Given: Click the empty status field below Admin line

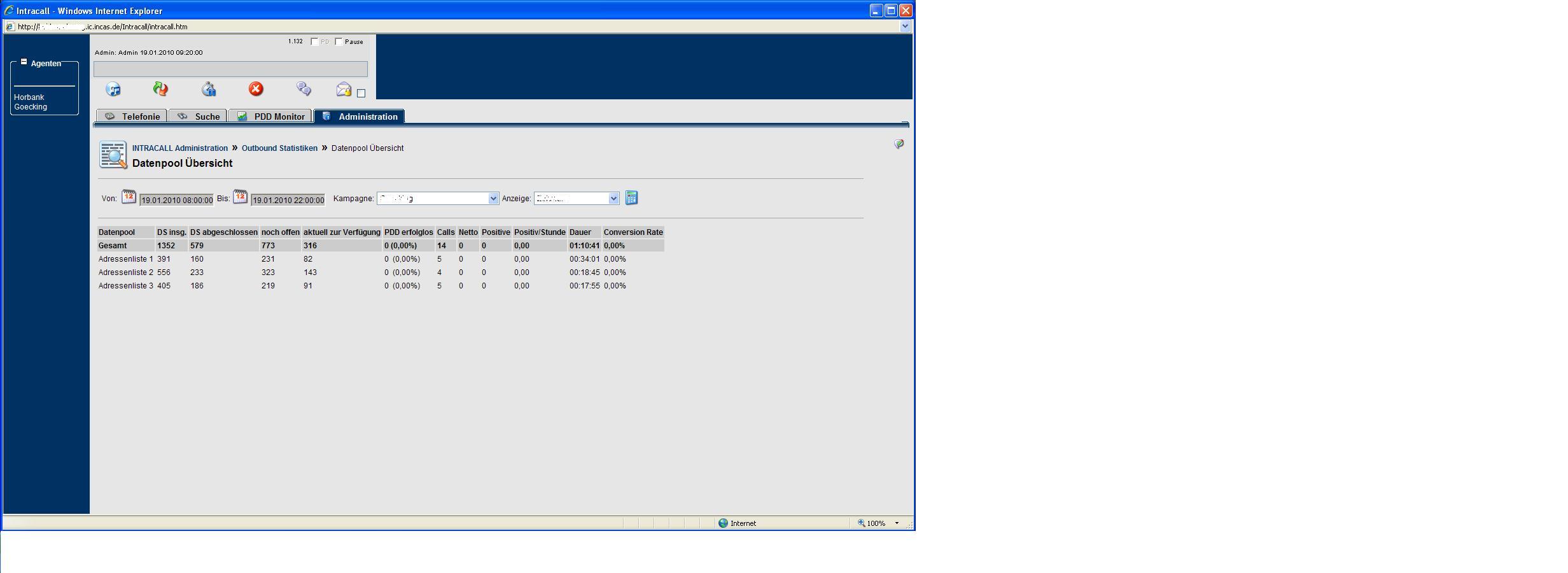Looking at the screenshot, I should pyautogui.click(x=230, y=69).
